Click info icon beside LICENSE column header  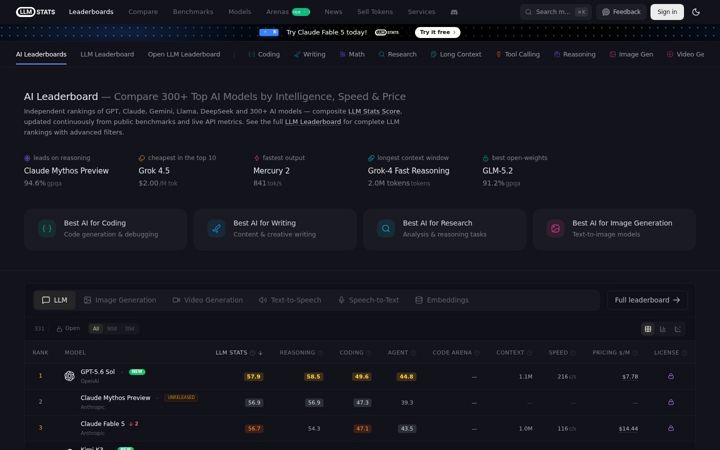[684, 353]
